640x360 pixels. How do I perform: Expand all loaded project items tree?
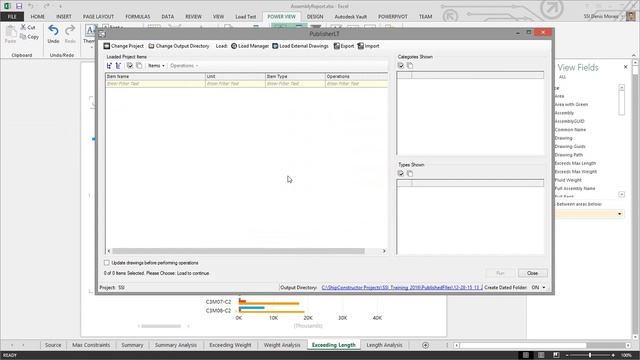coord(109,66)
